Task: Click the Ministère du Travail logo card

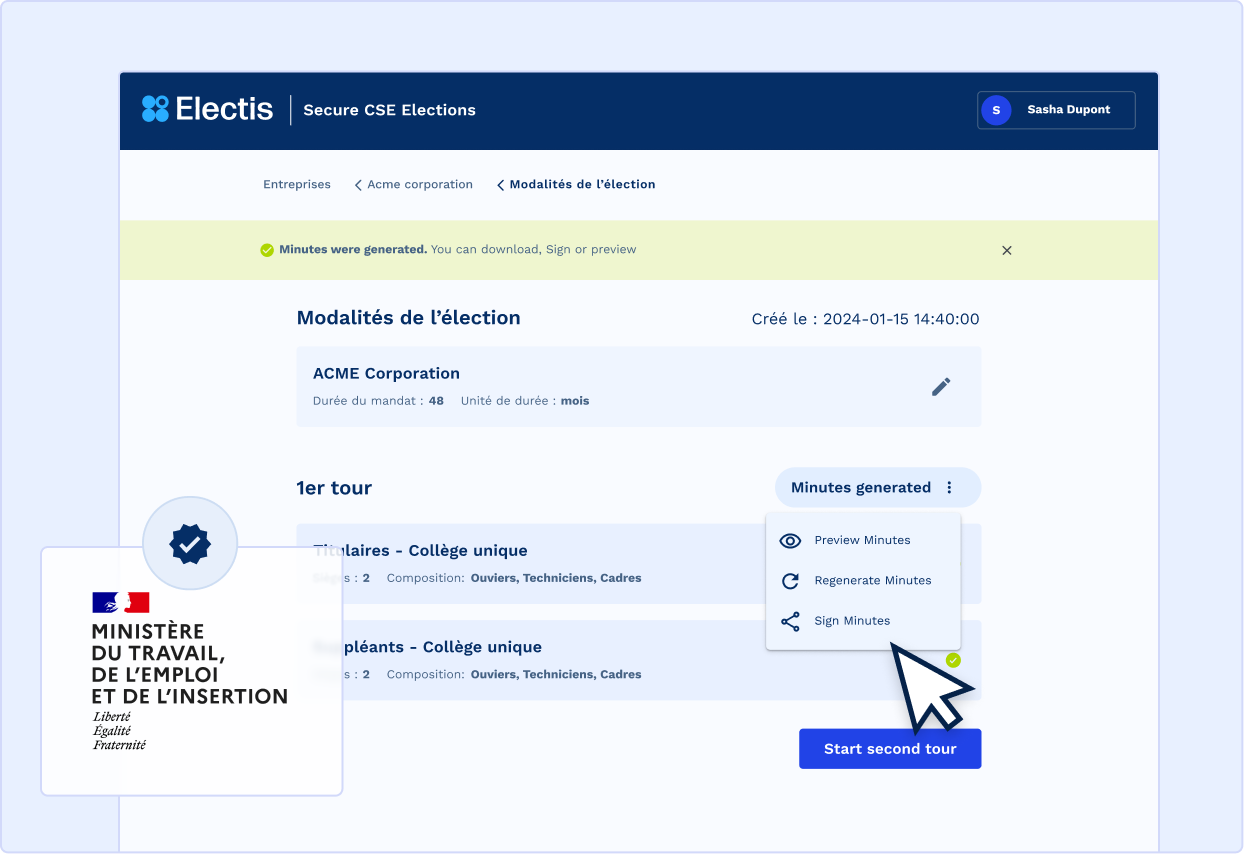Action: (x=192, y=671)
